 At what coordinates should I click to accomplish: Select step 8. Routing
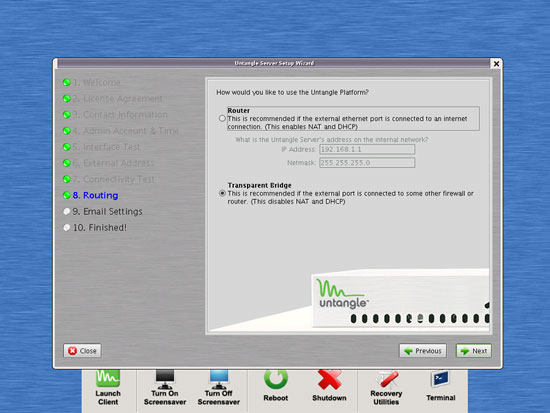click(x=90, y=195)
